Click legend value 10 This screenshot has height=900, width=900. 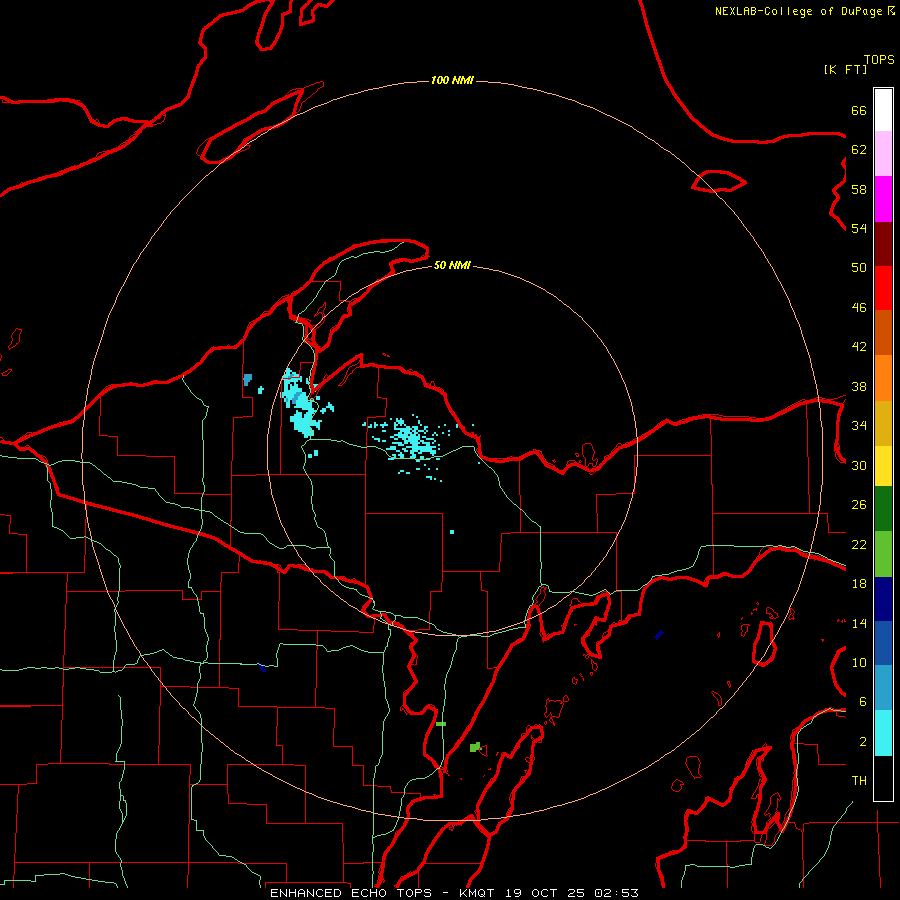coord(859,663)
